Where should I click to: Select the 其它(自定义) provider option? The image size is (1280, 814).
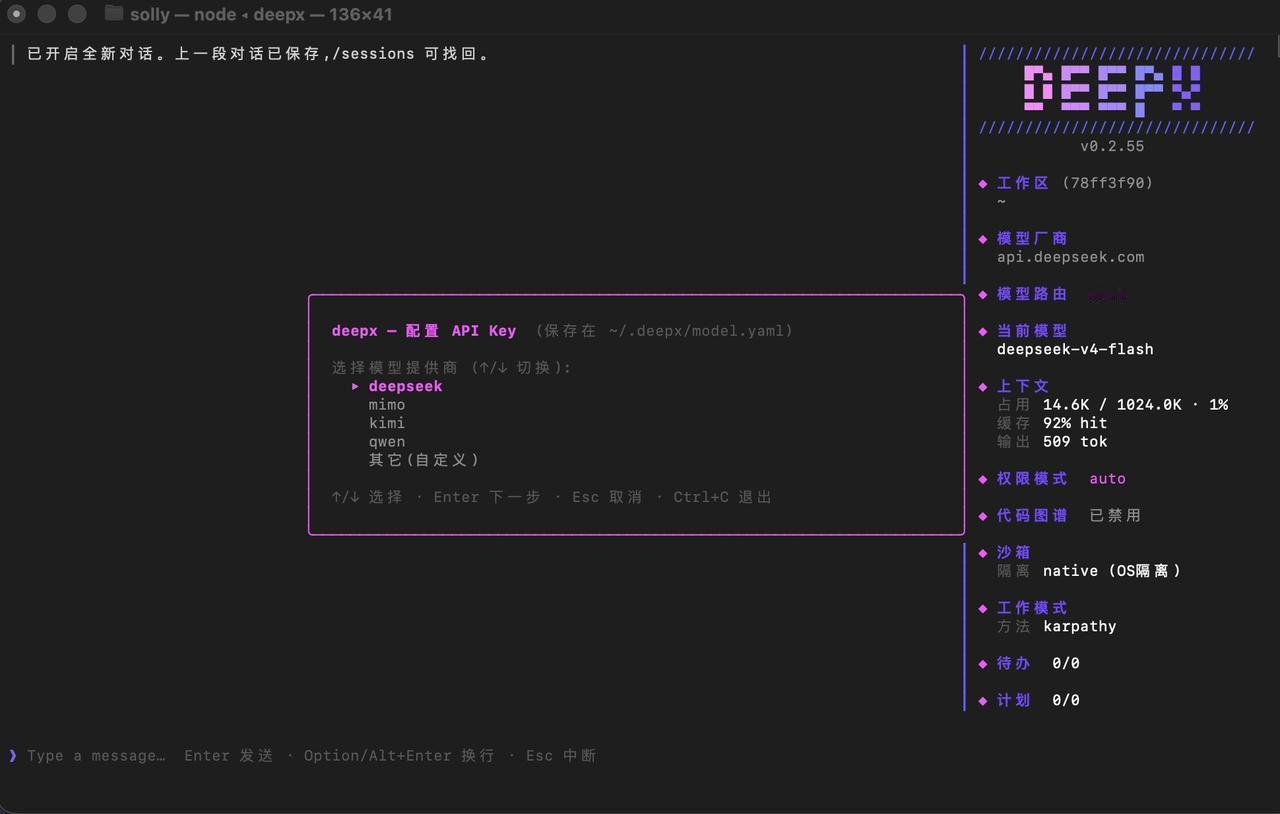tap(424, 460)
